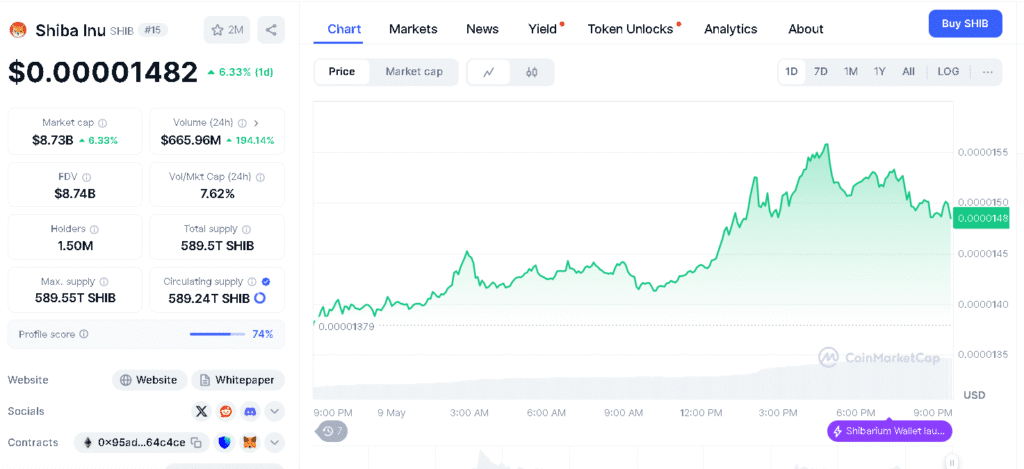Click the Volume (24h) info icon
The height and width of the screenshot is (469, 1024).
[242, 123]
